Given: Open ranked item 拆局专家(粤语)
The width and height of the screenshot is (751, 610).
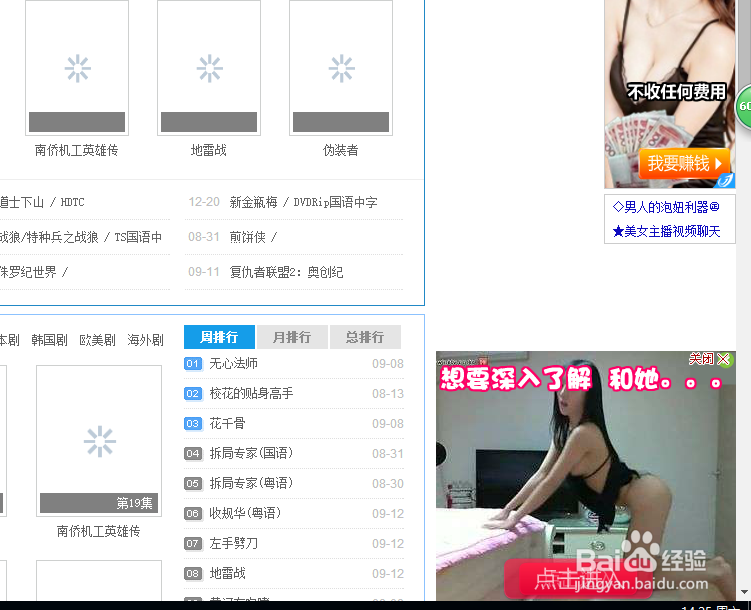Looking at the screenshot, I should tap(251, 483).
